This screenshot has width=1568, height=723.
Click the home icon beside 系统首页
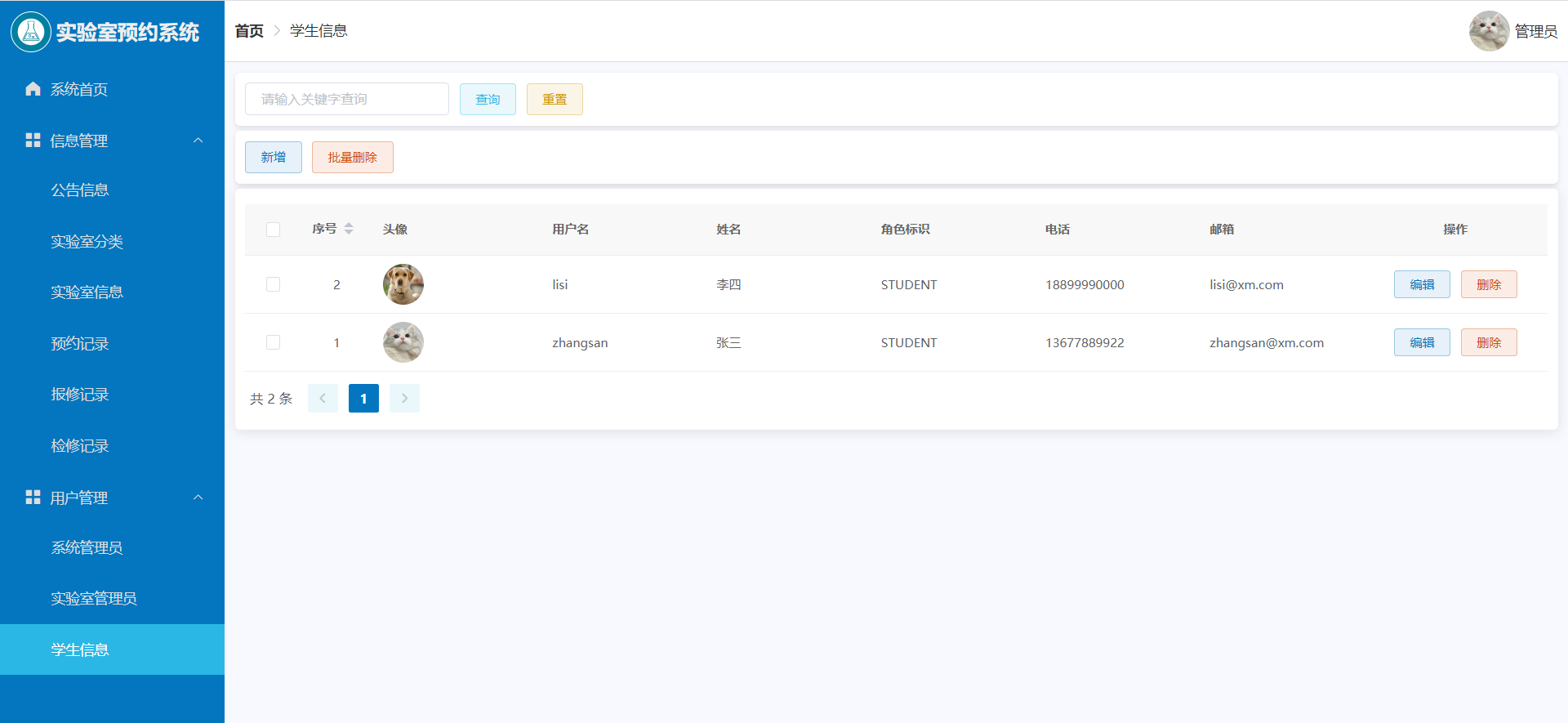pyautogui.click(x=33, y=89)
